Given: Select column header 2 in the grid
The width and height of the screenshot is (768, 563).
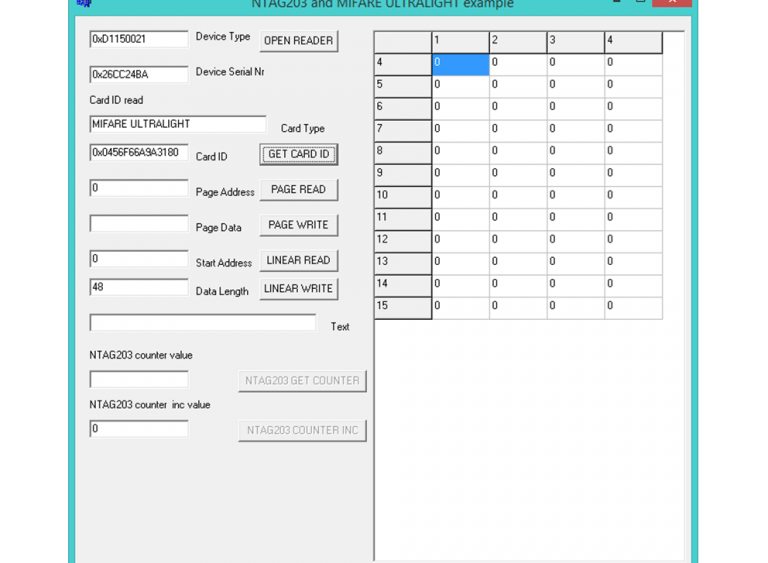Looking at the screenshot, I should click(518, 42).
